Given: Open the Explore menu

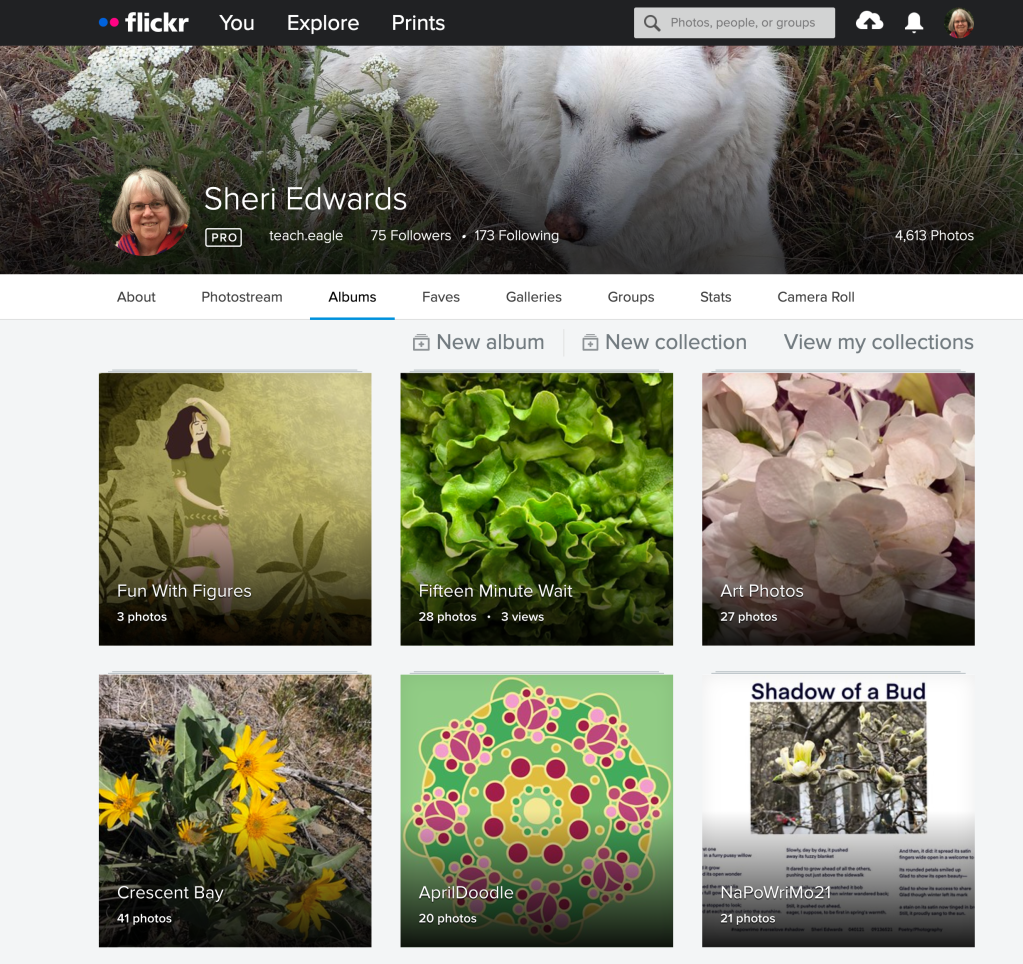Looking at the screenshot, I should point(323,23).
